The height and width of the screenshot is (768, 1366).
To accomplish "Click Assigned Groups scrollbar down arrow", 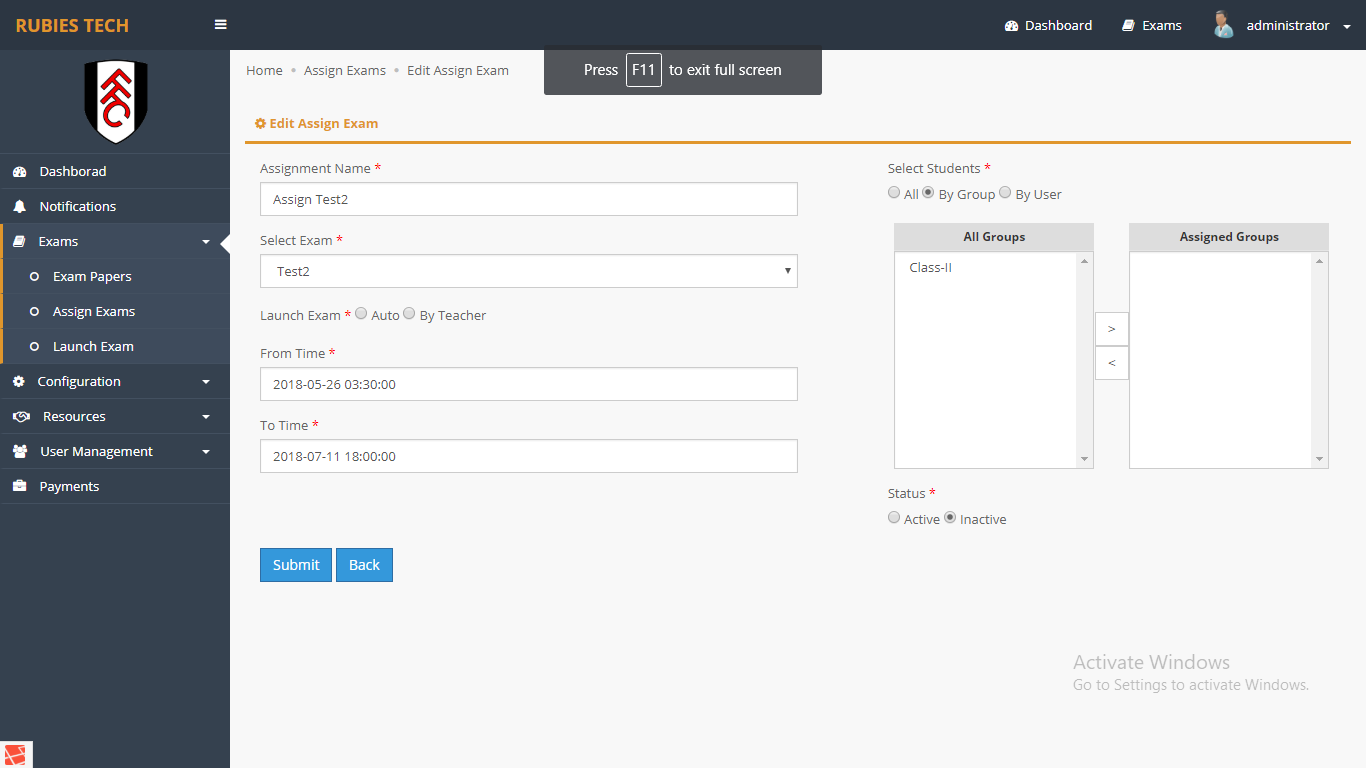I will pos(1320,459).
